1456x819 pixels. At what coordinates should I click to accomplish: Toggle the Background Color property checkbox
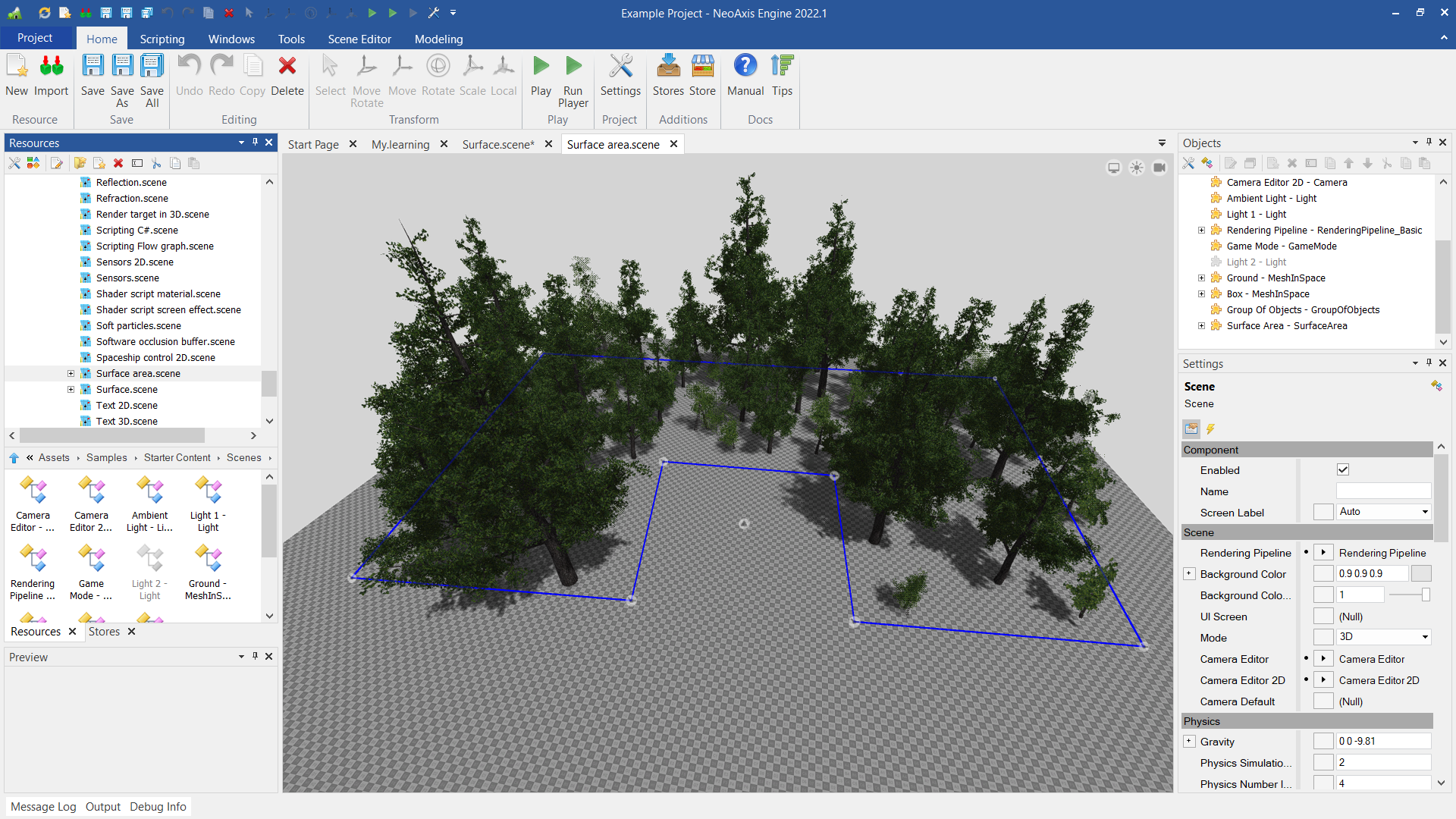pyautogui.click(x=1323, y=574)
